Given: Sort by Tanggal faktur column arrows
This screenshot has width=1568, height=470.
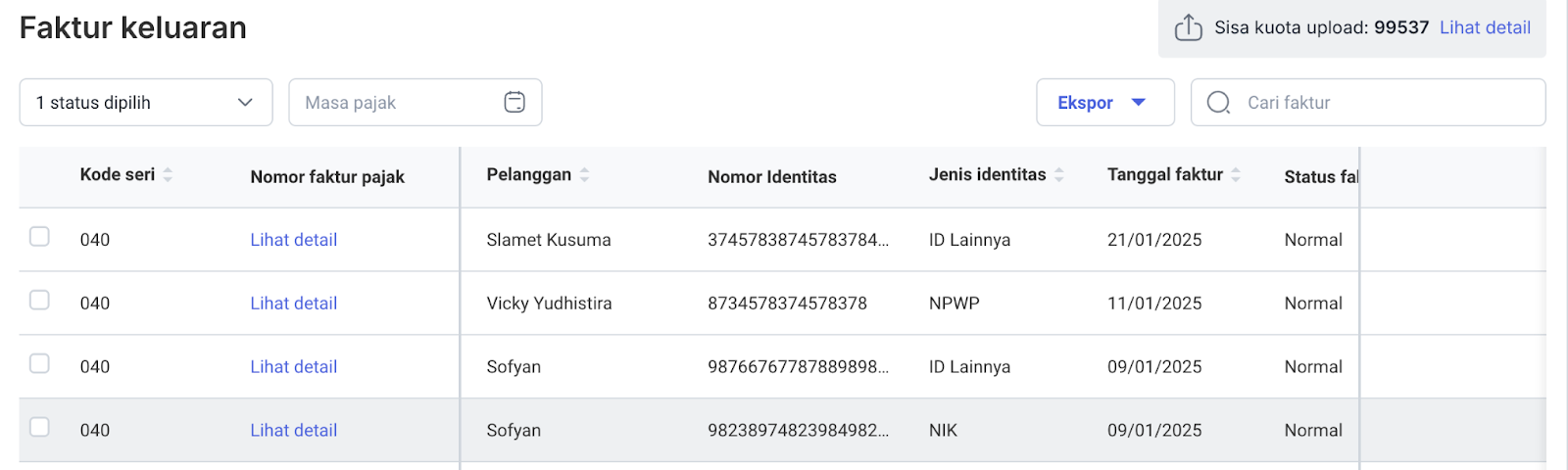Looking at the screenshot, I should tap(1236, 174).
